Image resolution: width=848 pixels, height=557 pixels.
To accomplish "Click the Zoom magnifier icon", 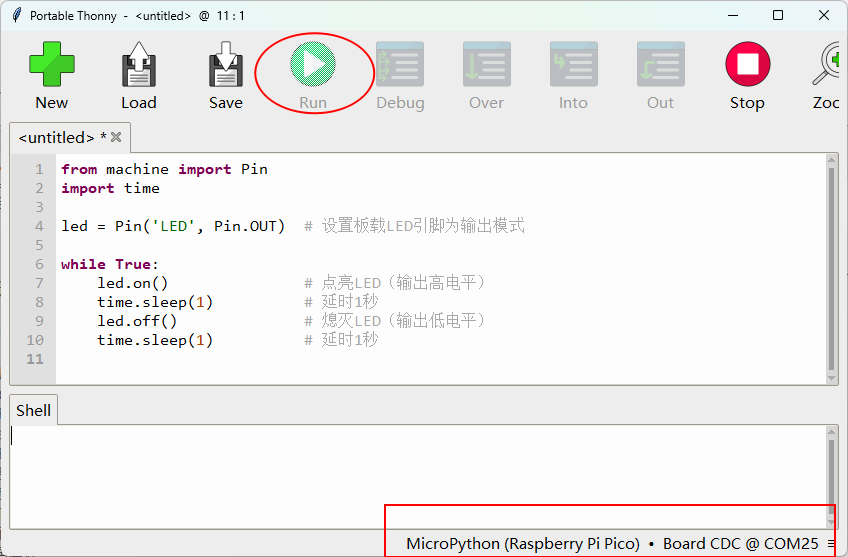I will 826,64.
